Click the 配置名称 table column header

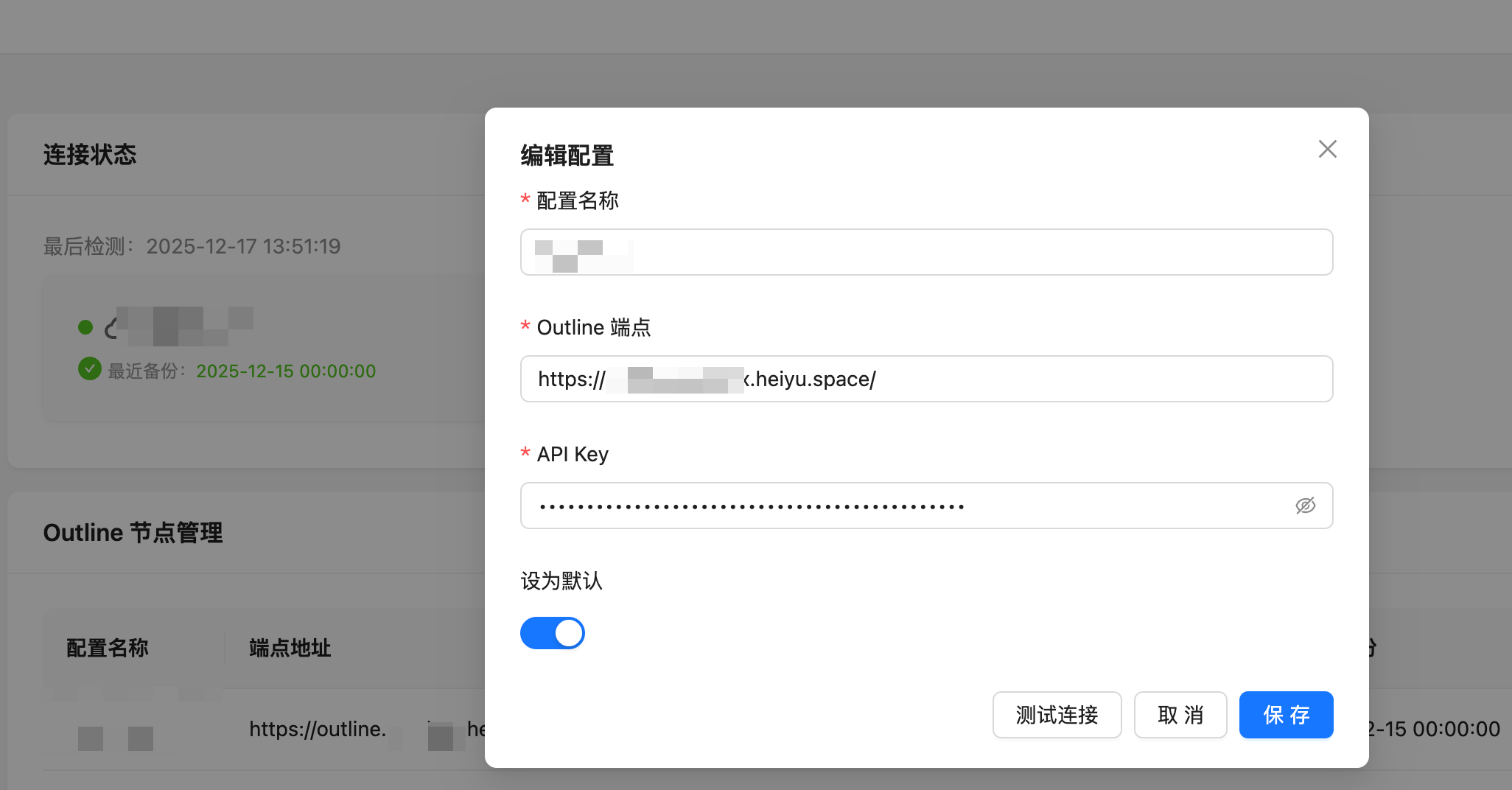pyautogui.click(x=108, y=648)
